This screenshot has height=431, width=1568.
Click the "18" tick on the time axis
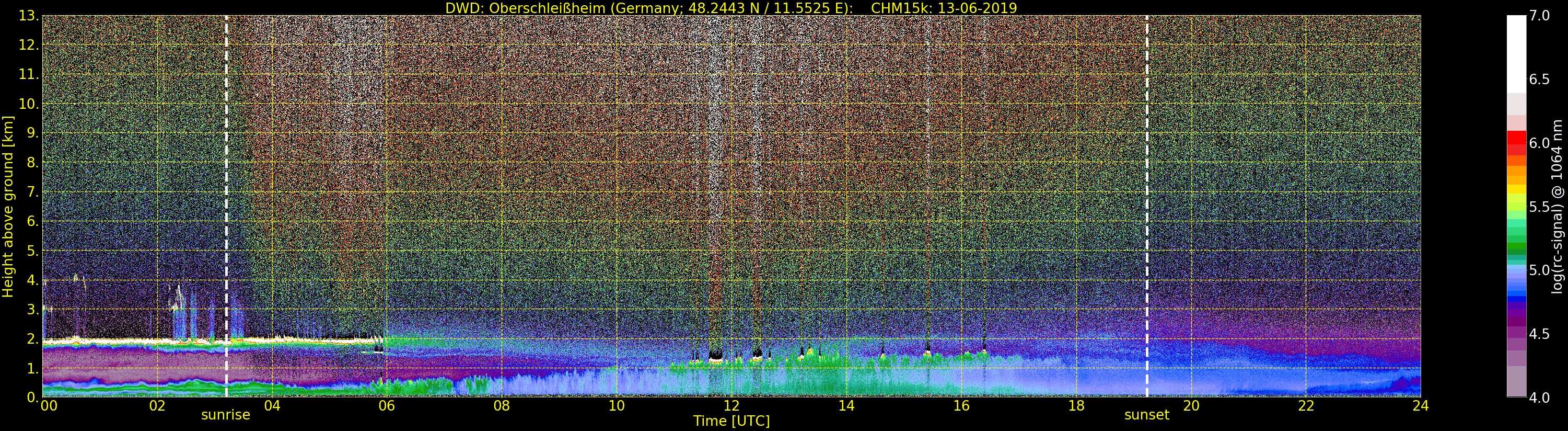1076,405
